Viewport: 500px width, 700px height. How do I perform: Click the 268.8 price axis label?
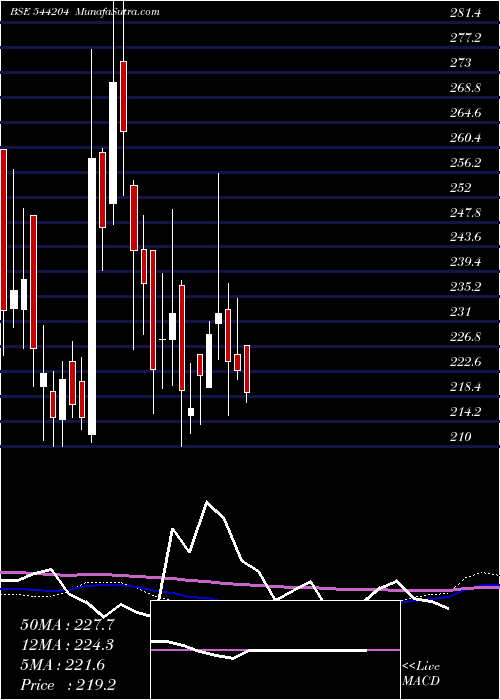point(465,88)
